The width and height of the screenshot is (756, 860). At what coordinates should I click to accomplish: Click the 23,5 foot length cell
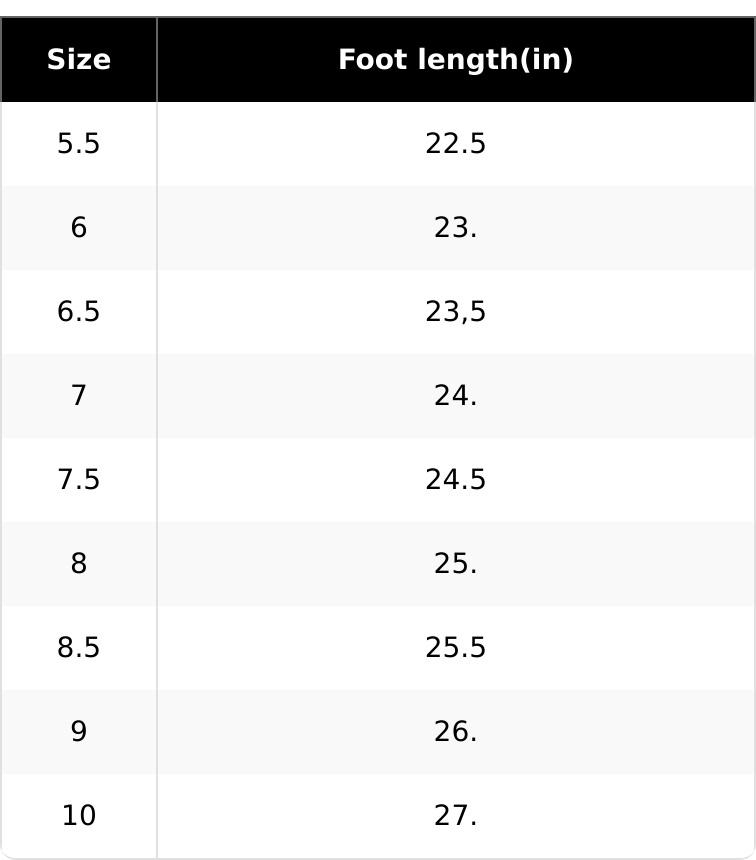click(455, 312)
